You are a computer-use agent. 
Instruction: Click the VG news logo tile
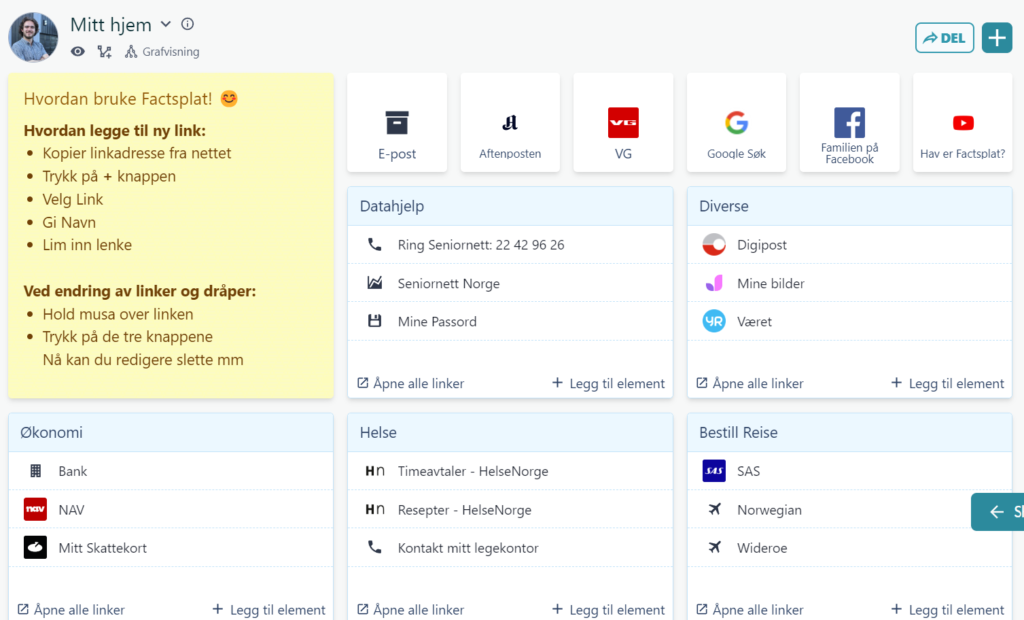pos(623,123)
